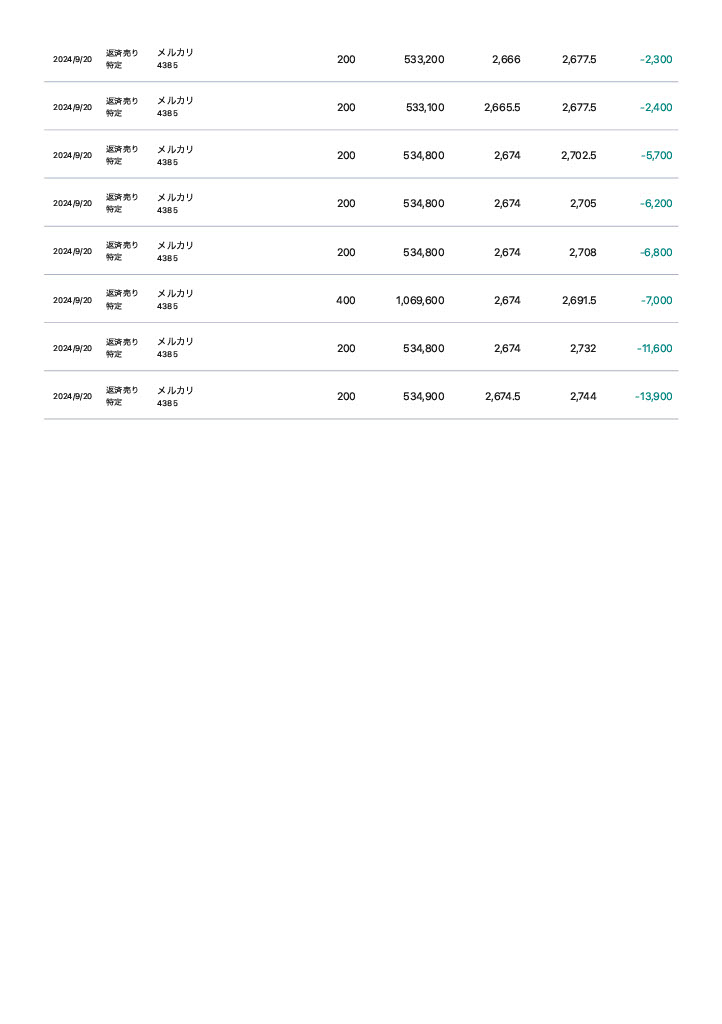Click the 533,200 settlement amount
This screenshot has height=1024, width=722.
tap(424, 60)
